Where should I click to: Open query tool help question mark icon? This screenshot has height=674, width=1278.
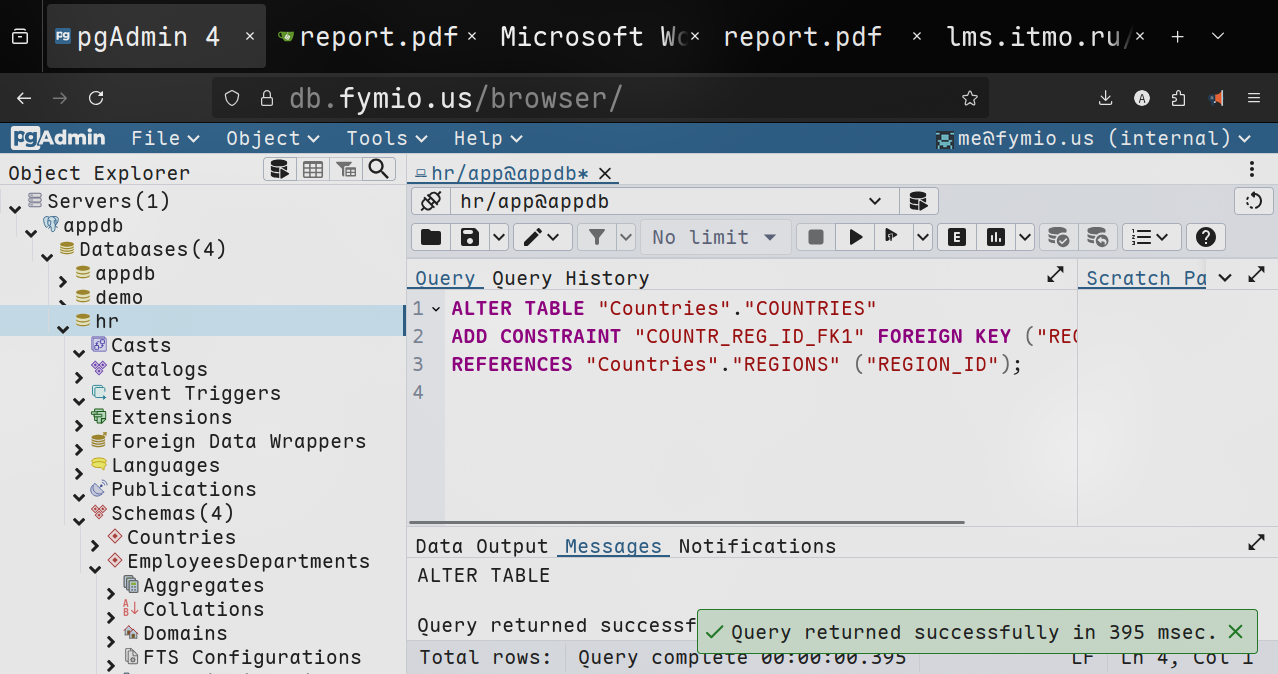point(1206,237)
